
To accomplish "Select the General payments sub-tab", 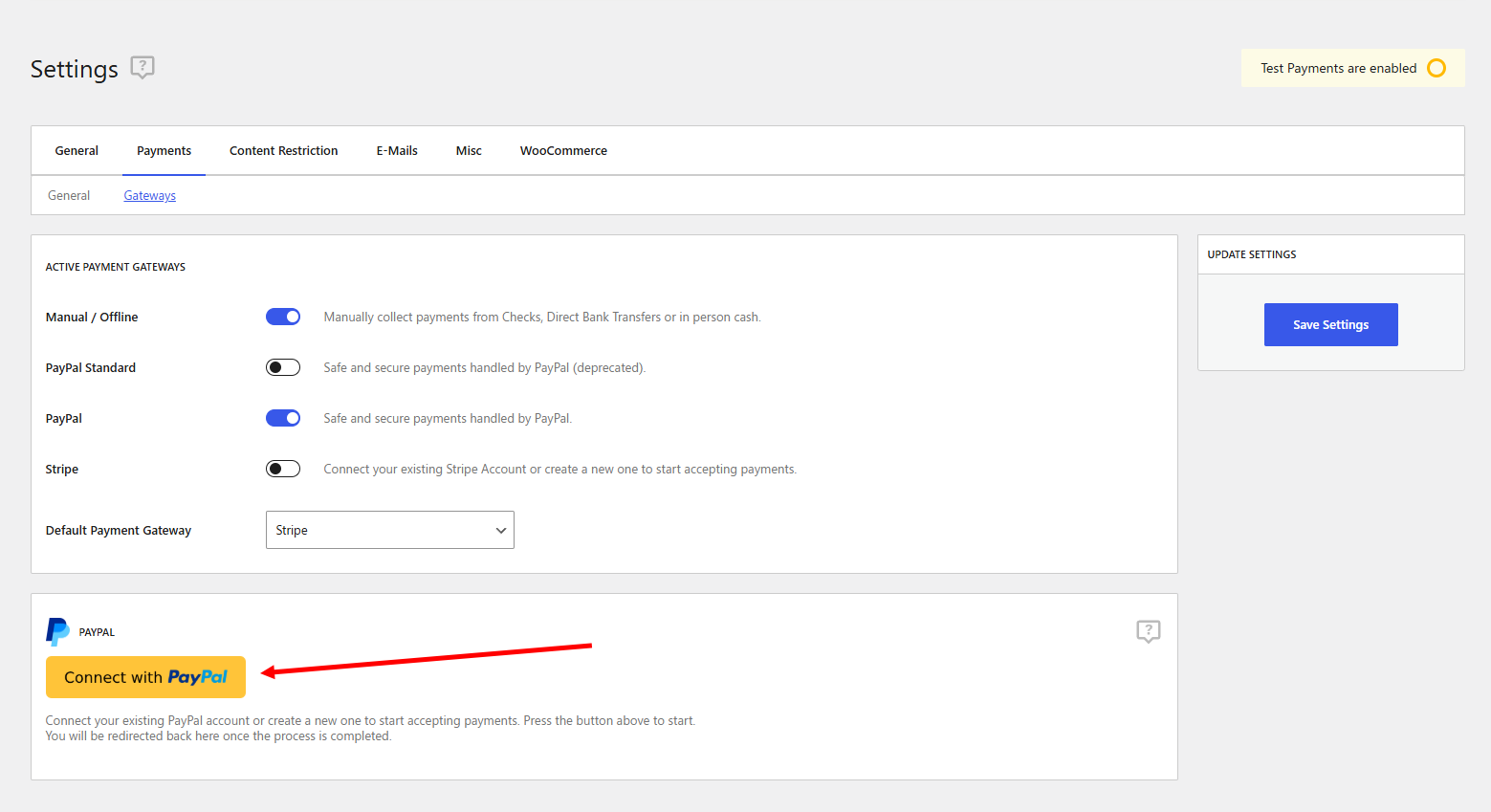I will (x=68, y=195).
